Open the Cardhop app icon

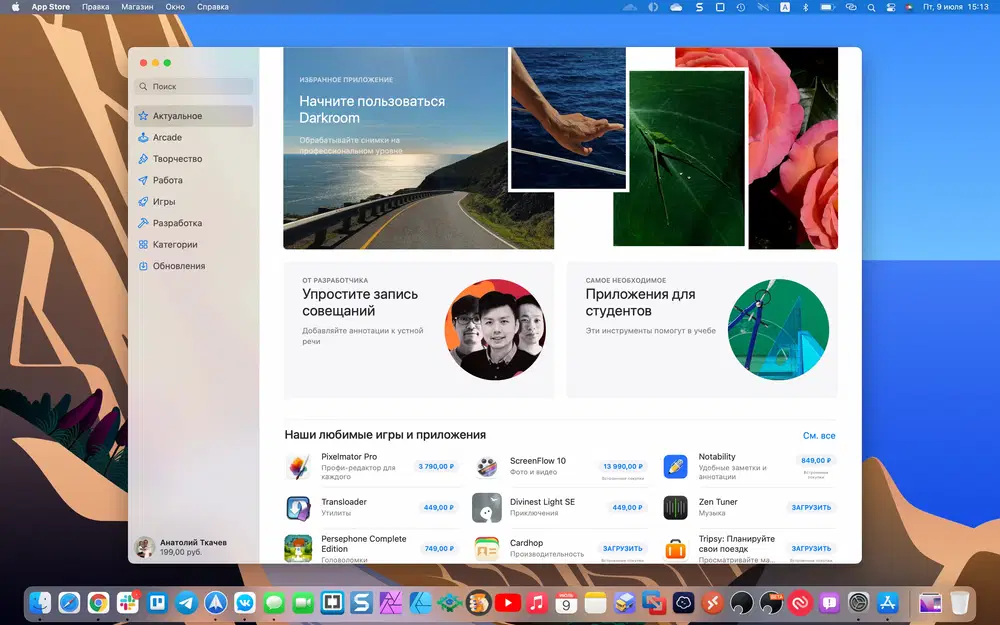tap(487, 548)
